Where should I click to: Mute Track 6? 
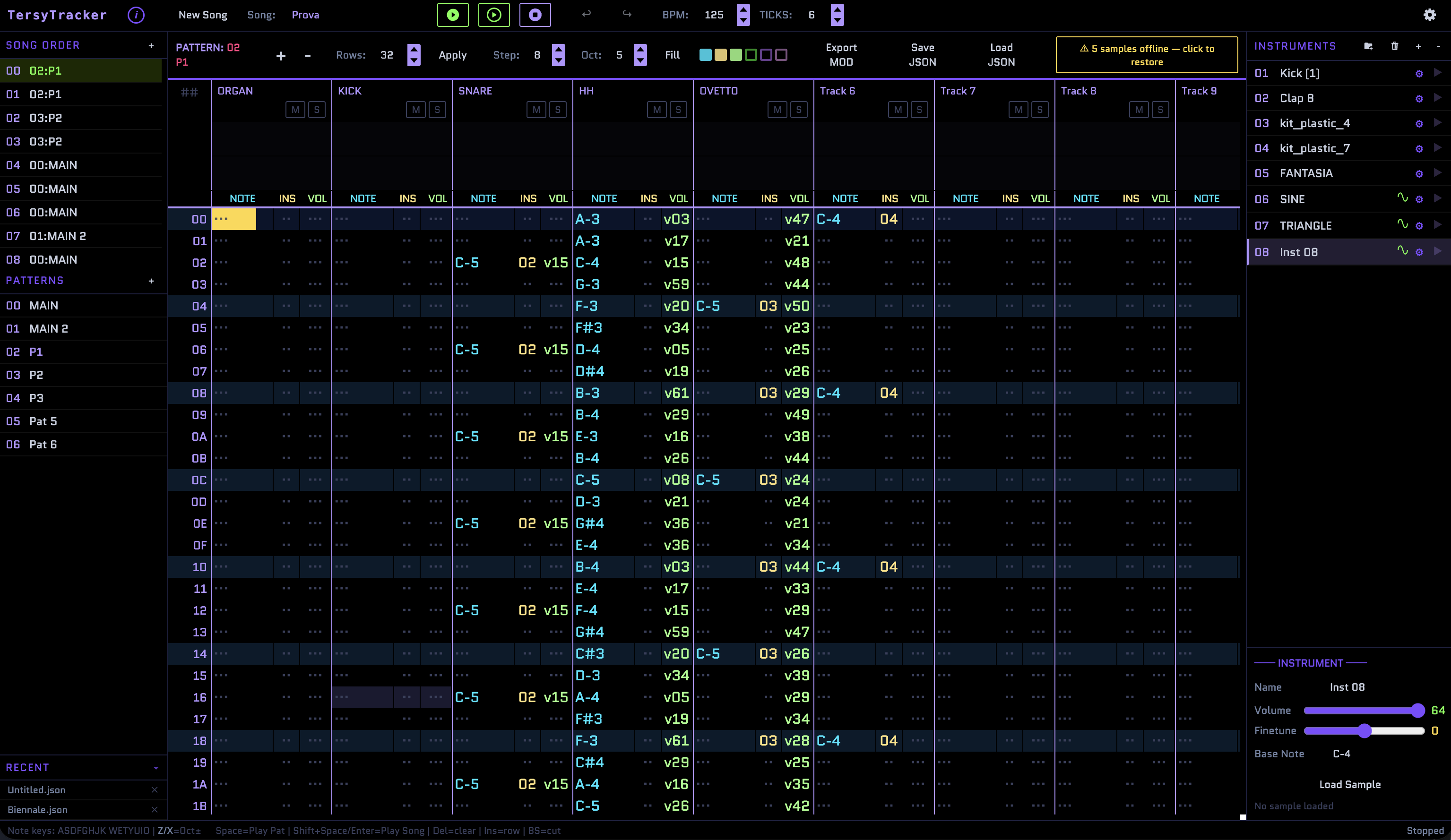pyautogui.click(x=898, y=110)
